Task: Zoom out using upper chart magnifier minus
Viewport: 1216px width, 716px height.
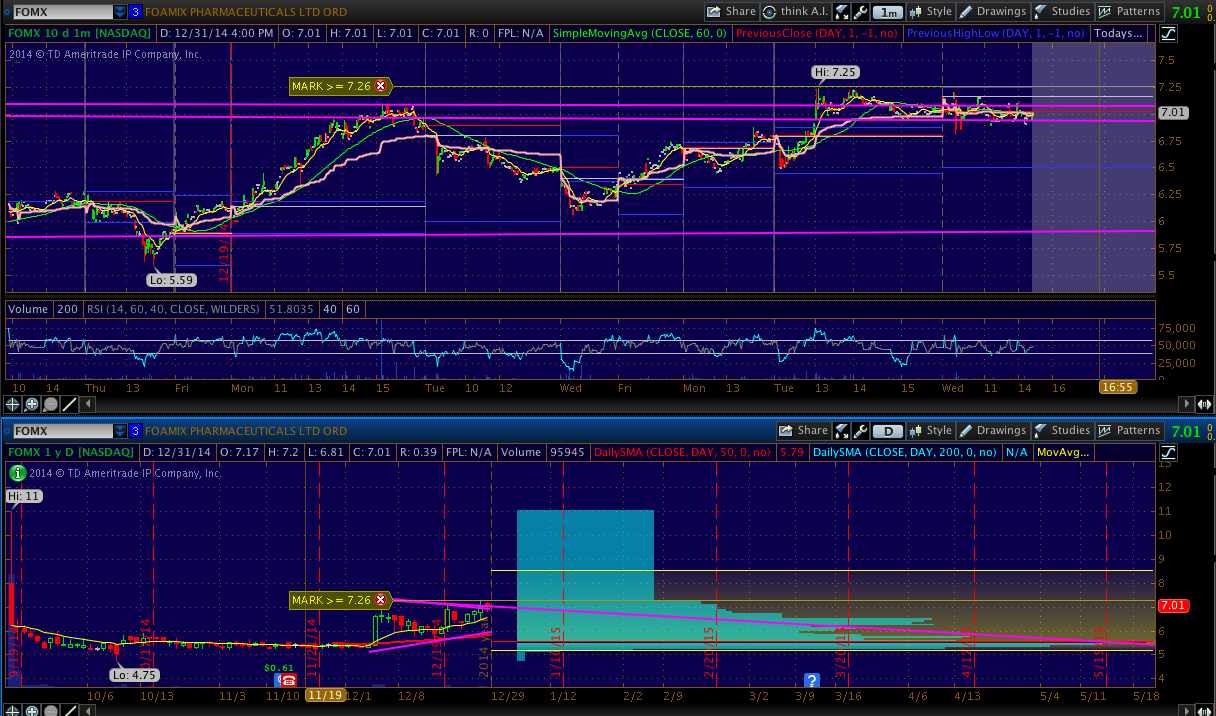Action: coord(50,404)
